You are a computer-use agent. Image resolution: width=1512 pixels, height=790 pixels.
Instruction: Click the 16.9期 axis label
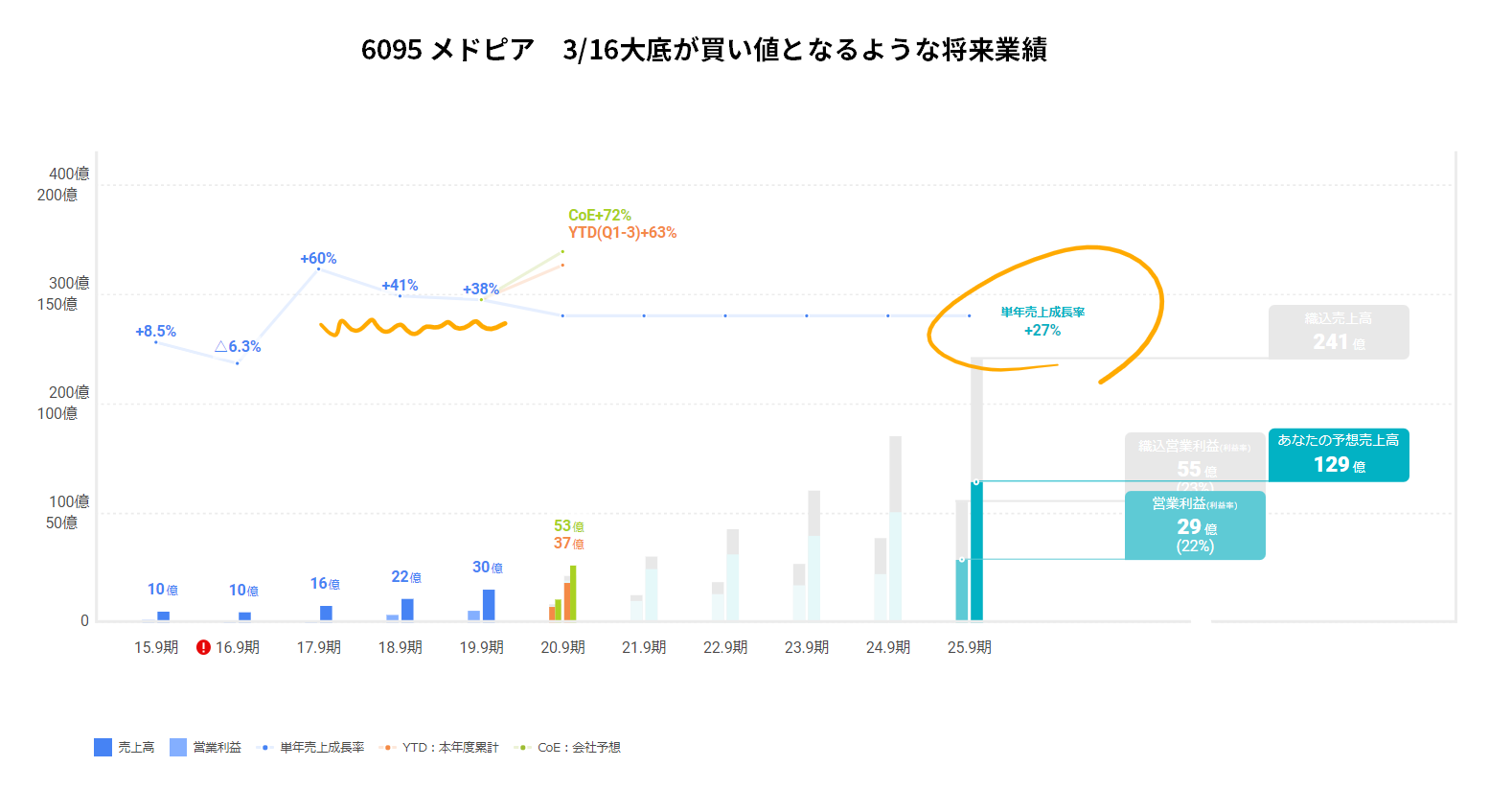pos(238,647)
